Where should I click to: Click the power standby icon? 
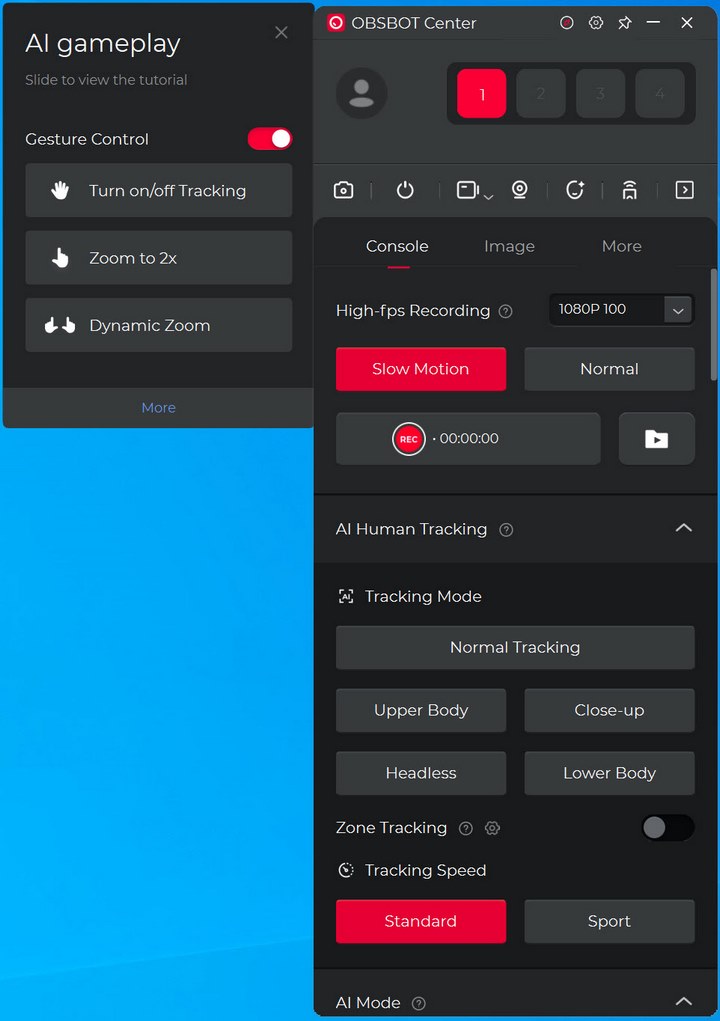point(405,190)
